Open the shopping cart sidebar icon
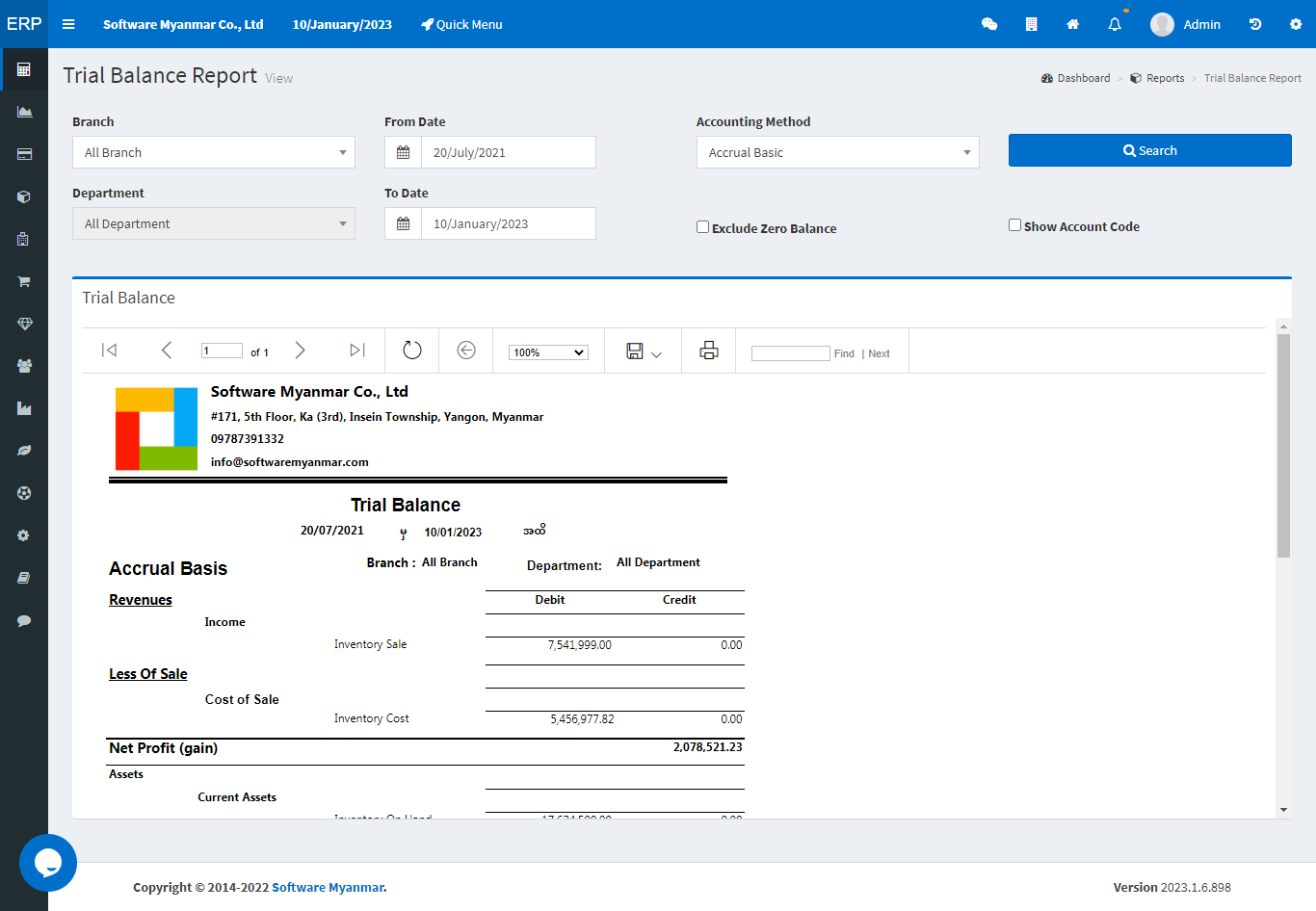The image size is (1316, 911). coord(24,281)
